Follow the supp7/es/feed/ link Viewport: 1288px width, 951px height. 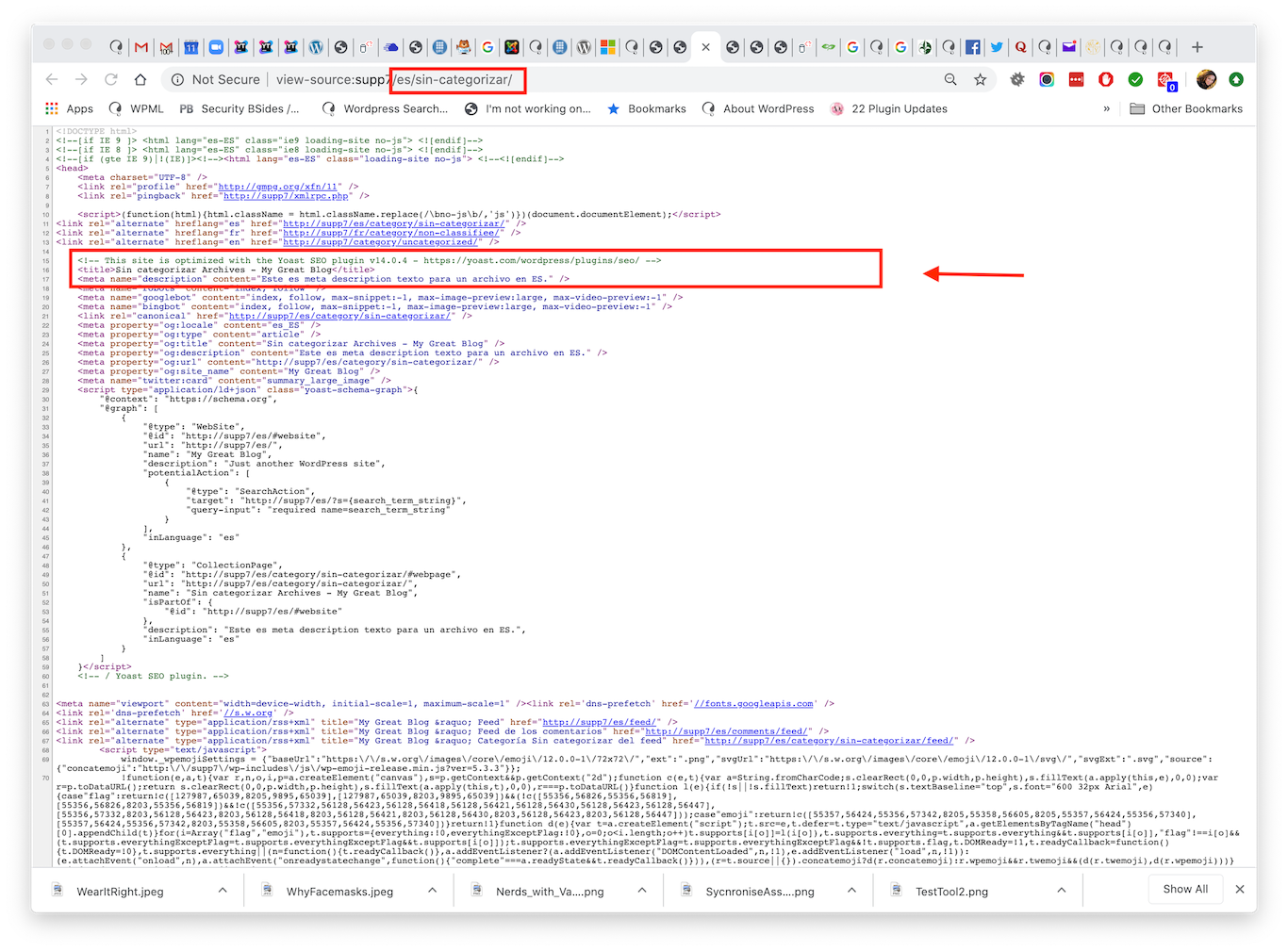click(x=600, y=722)
